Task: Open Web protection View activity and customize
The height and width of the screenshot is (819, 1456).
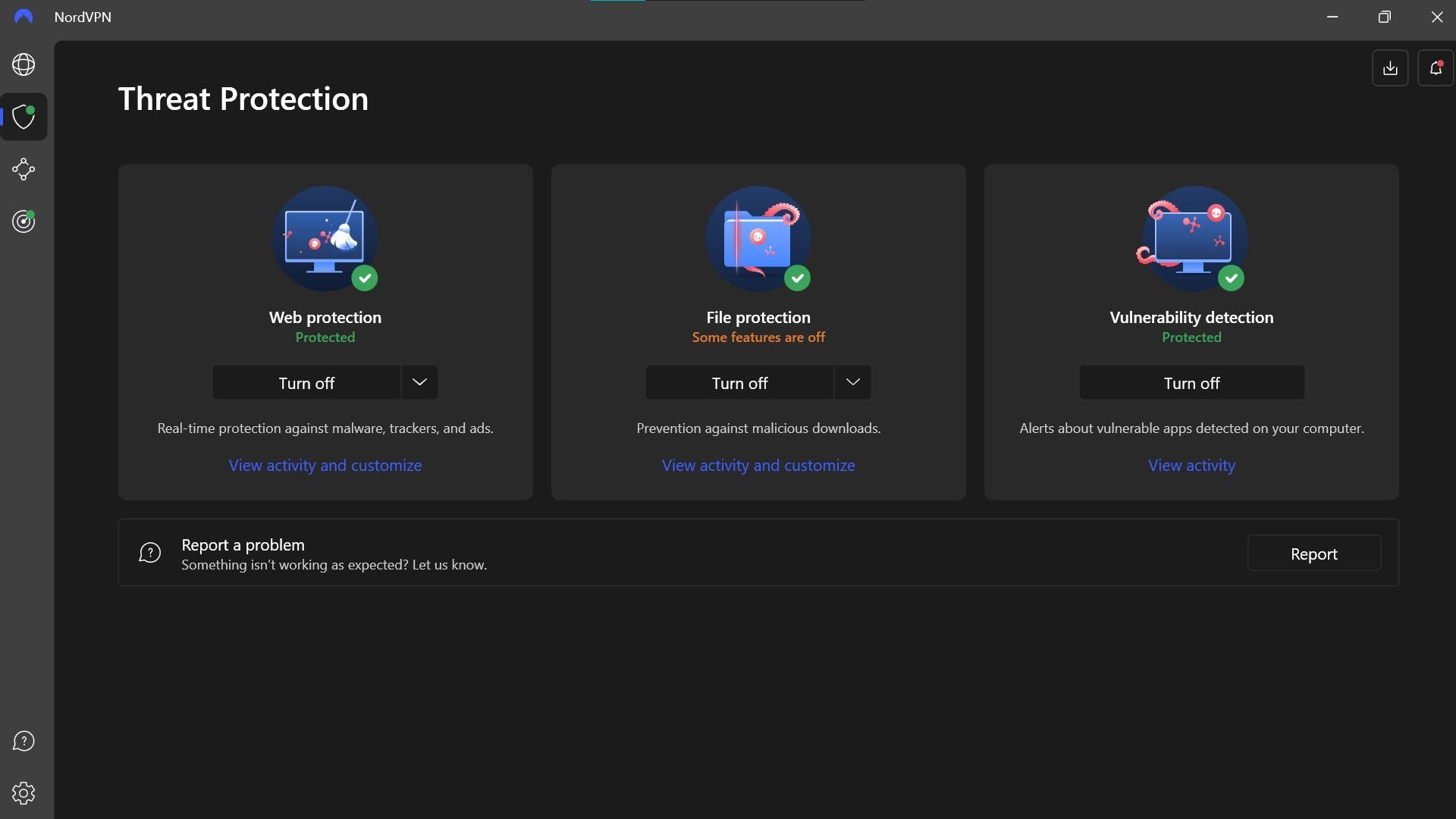Action: pos(325,466)
